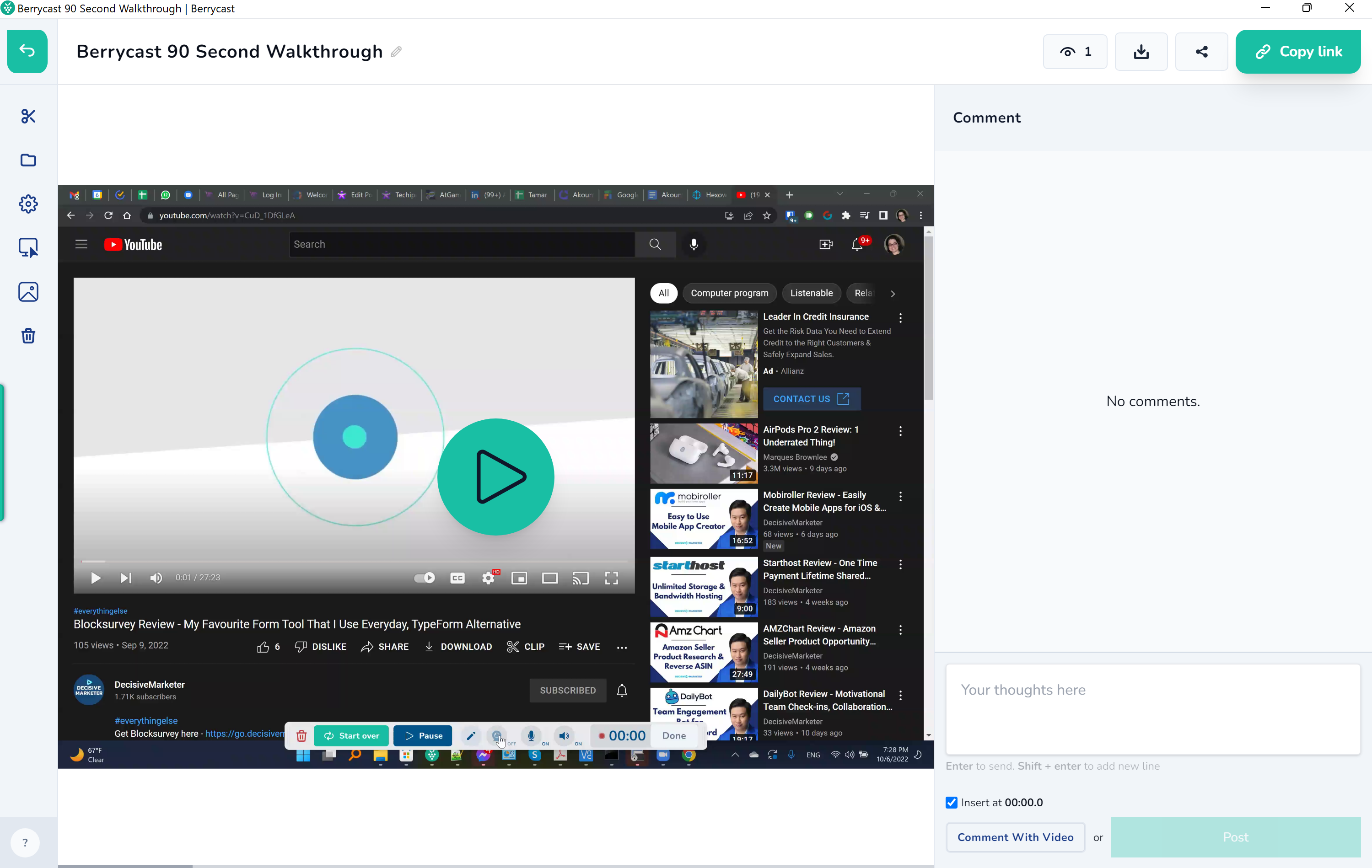
Task: Click the red trash icon in recording toolbar
Action: click(301, 736)
